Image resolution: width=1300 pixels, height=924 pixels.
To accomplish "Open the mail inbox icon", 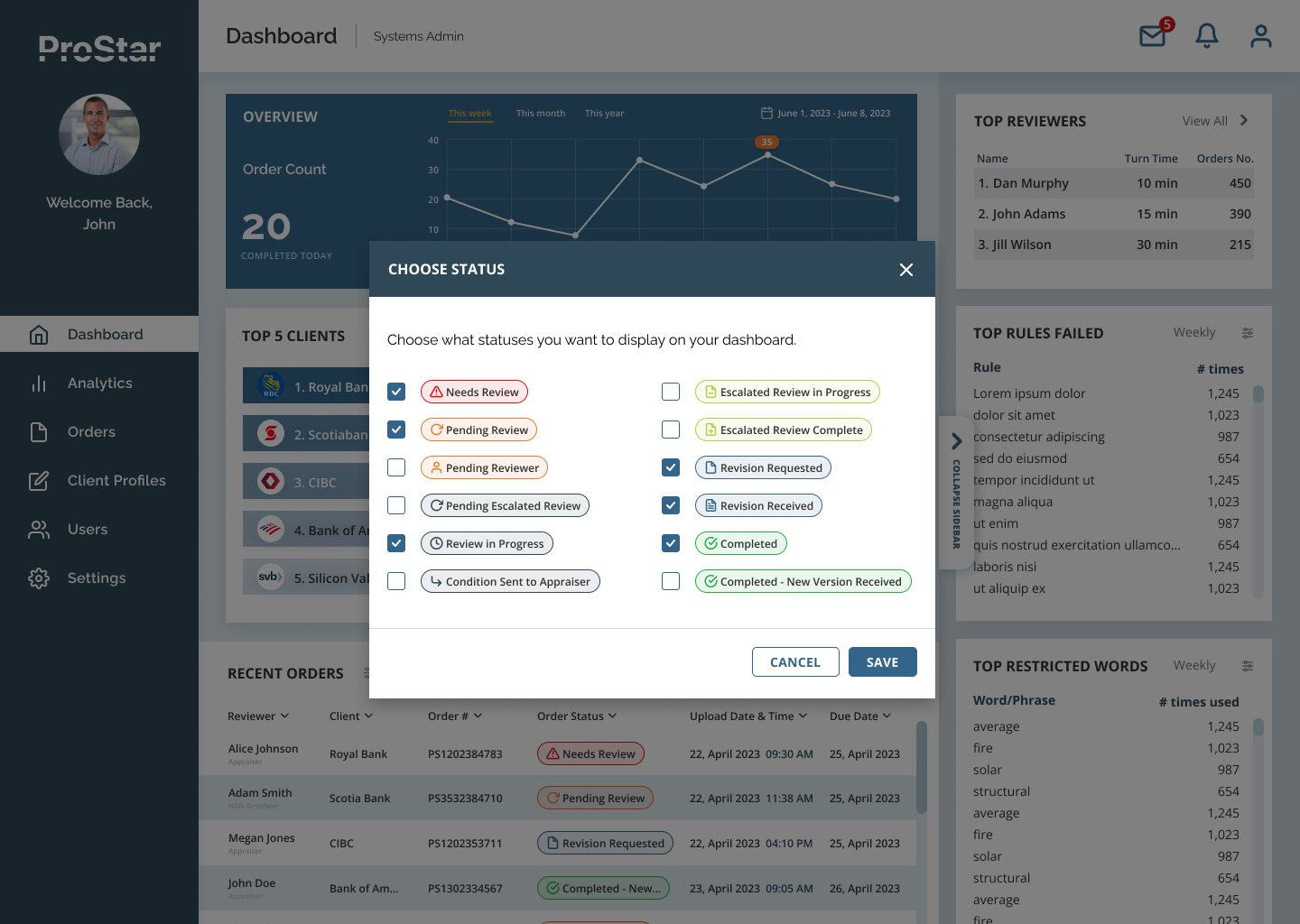I will (1153, 36).
